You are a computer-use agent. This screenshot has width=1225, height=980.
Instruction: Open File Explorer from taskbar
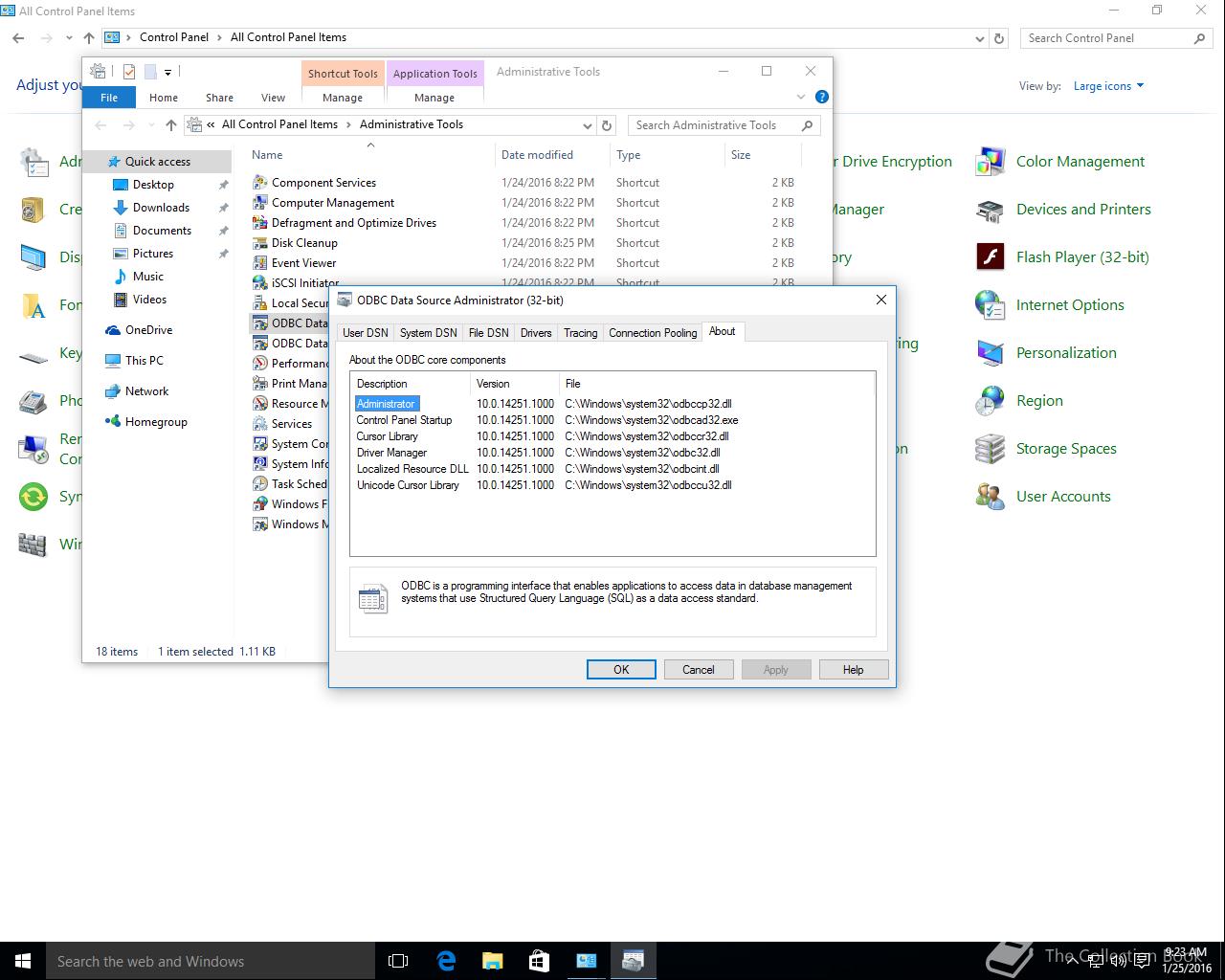point(493,961)
